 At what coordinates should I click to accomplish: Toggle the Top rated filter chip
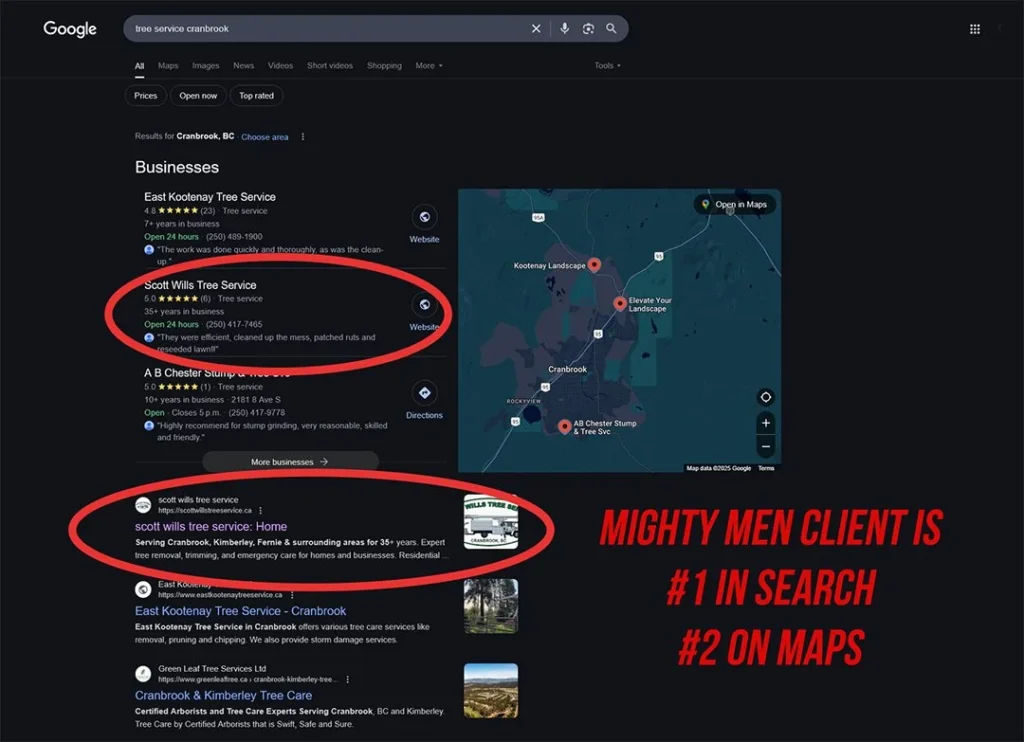pos(256,95)
